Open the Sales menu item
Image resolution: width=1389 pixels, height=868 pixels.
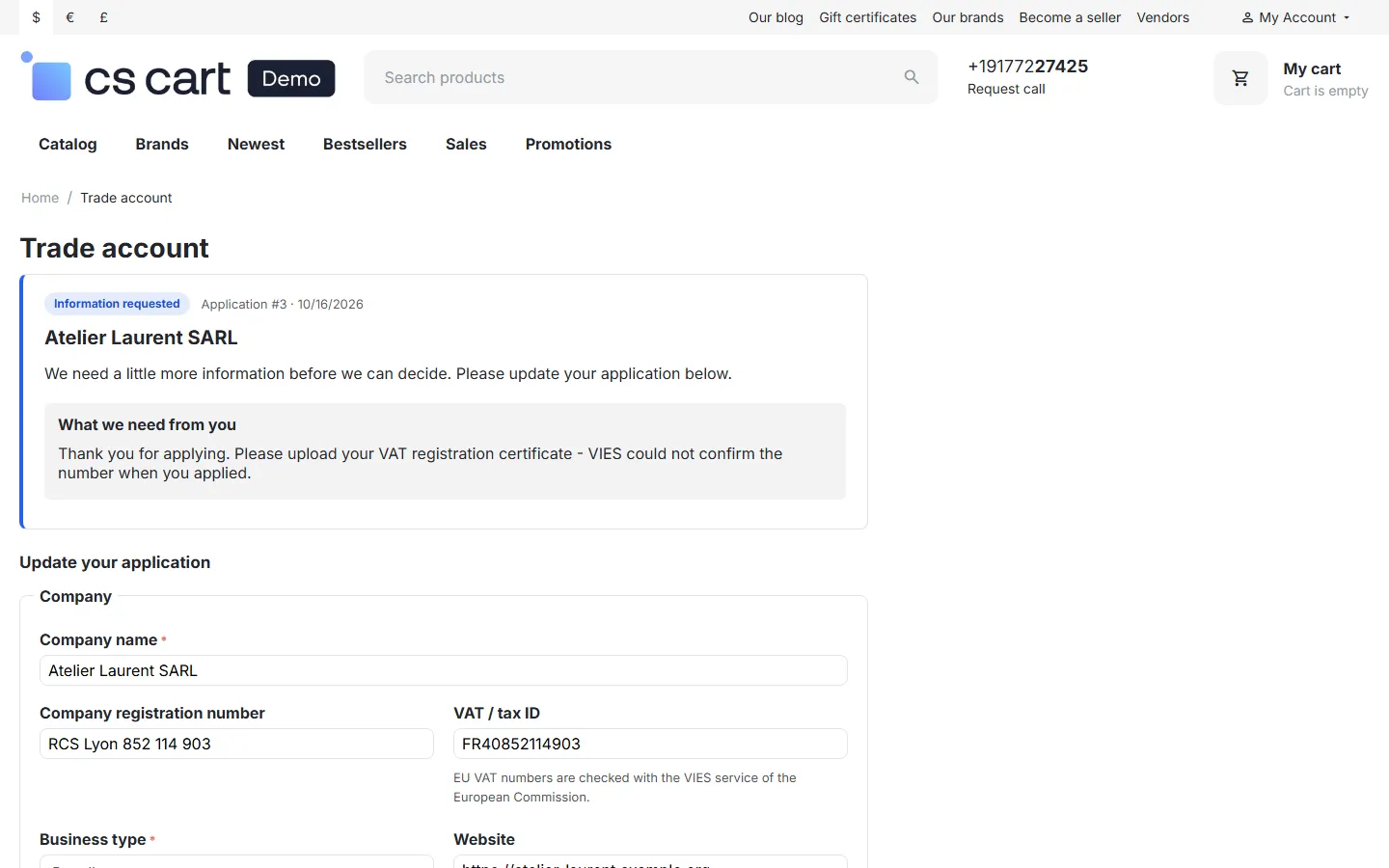click(x=466, y=144)
